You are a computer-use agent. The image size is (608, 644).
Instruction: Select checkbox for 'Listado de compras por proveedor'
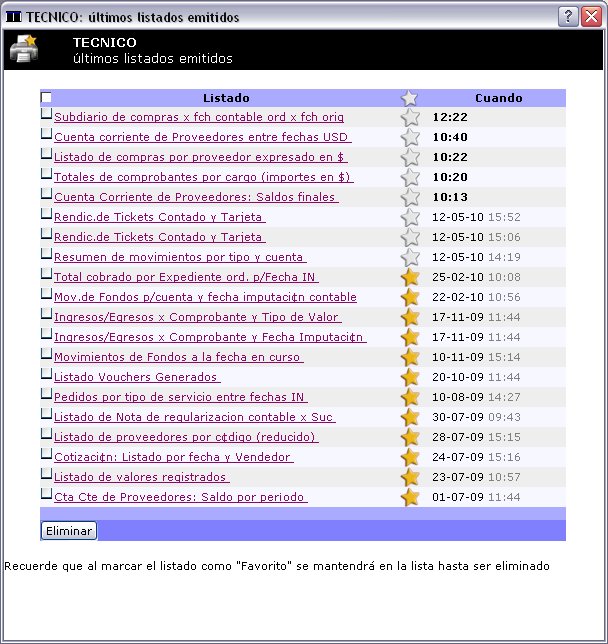(x=46, y=154)
